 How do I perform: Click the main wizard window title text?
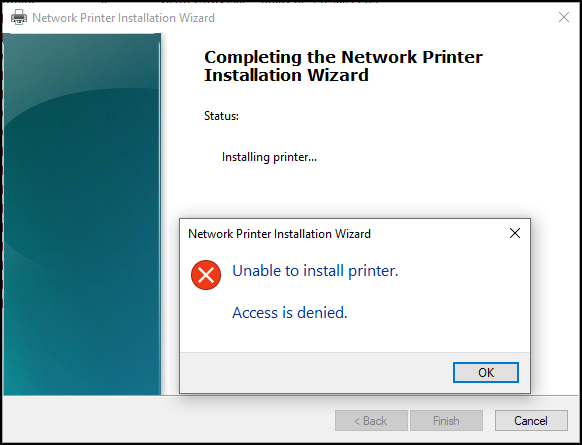(123, 18)
